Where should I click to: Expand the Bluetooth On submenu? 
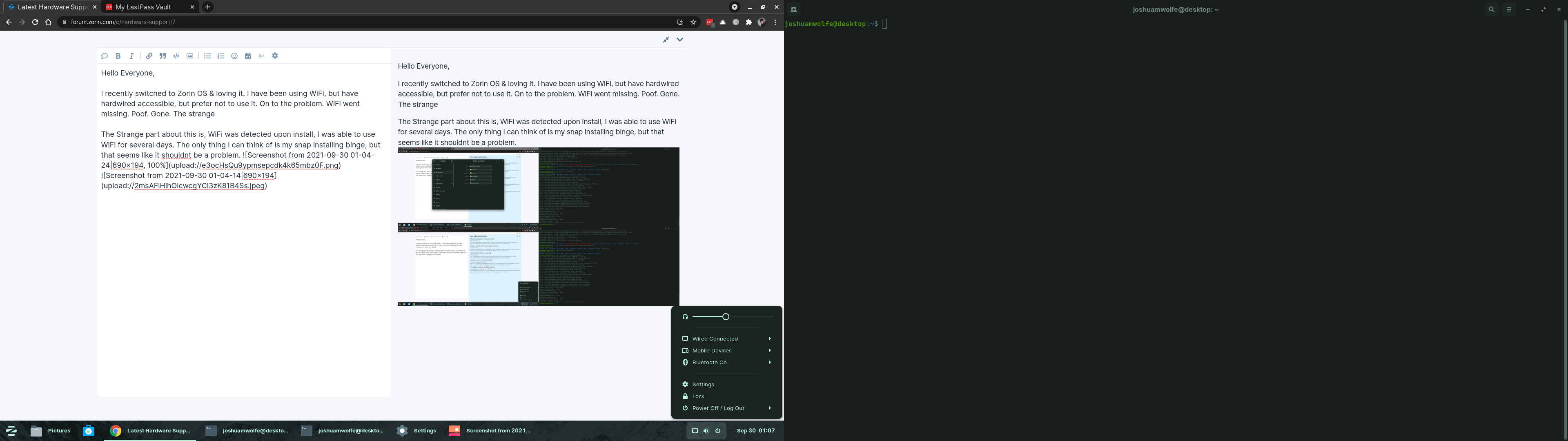point(727,363)
